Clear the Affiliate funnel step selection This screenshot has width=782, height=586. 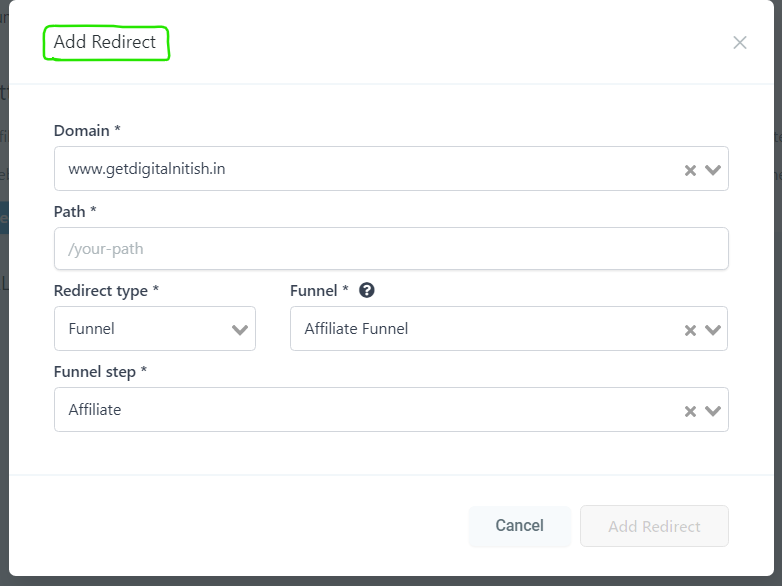click(690, 411)
